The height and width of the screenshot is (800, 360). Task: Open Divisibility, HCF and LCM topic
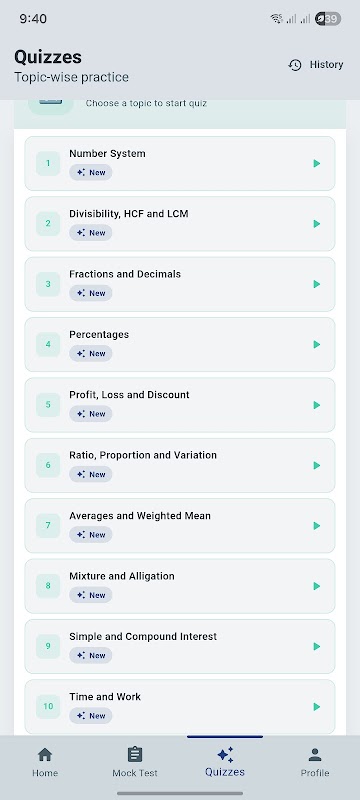[x=179, y=224]
